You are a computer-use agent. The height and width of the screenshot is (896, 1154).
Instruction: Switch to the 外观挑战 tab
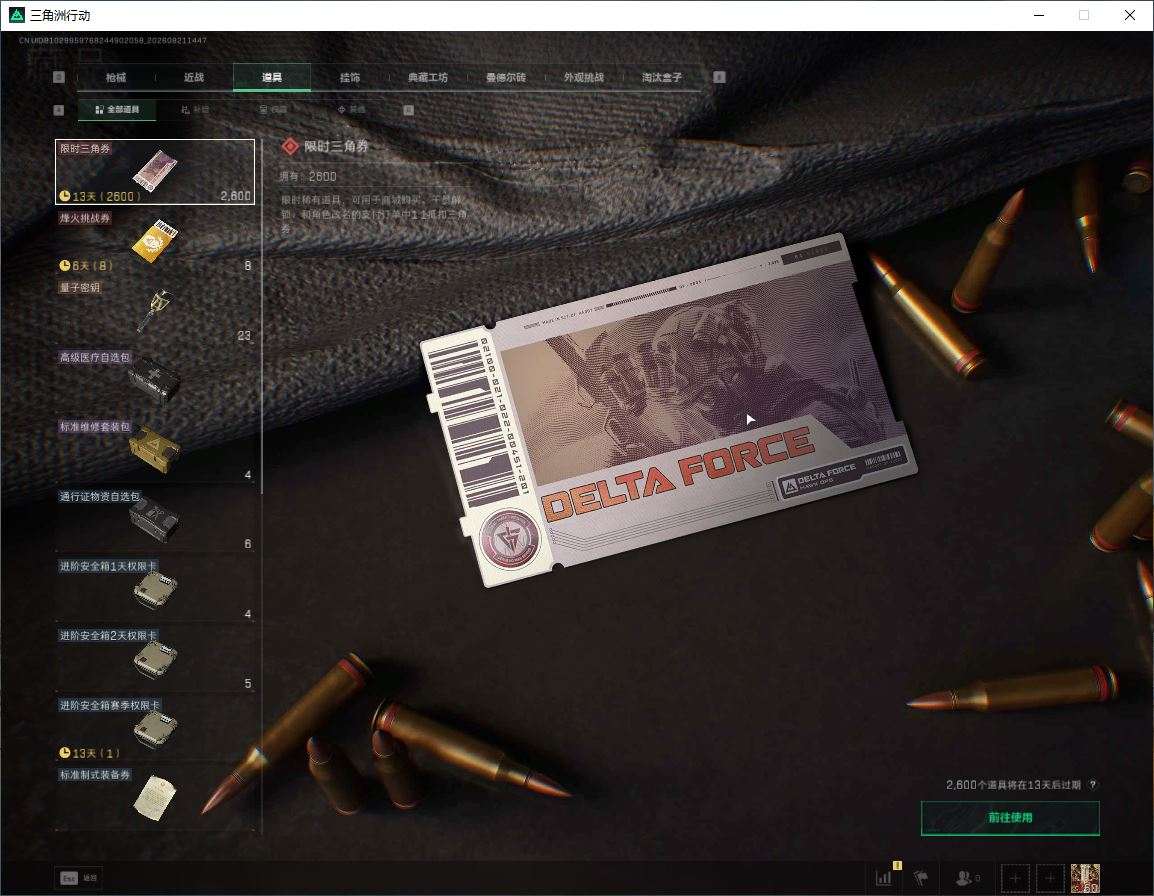tap(584, 77)
